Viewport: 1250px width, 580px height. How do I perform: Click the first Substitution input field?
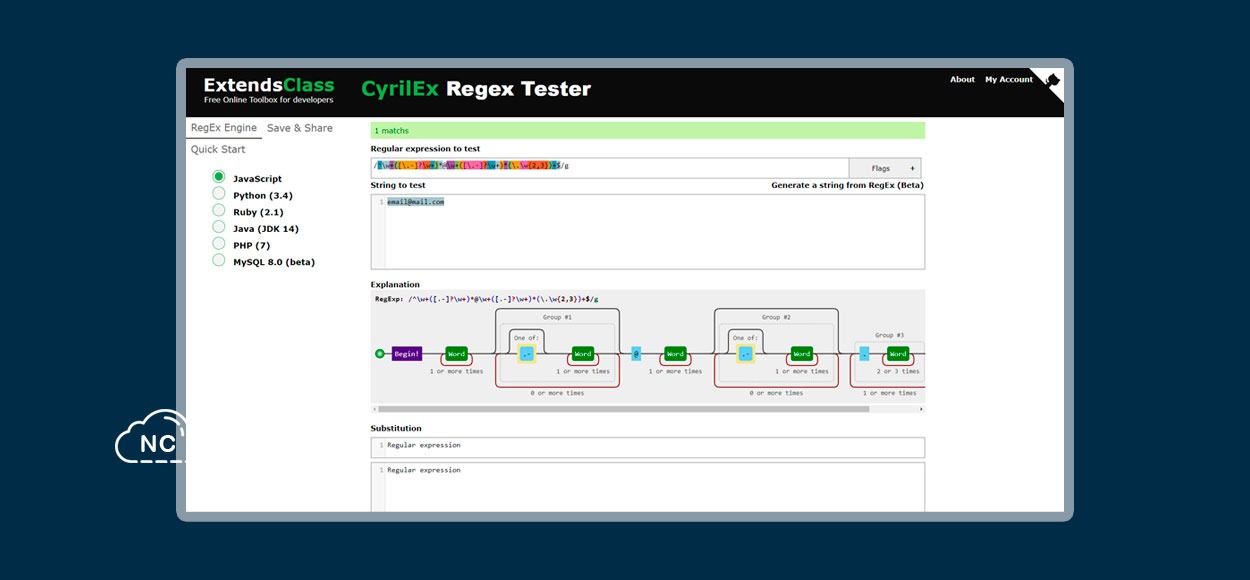click(x=647, y=447)
